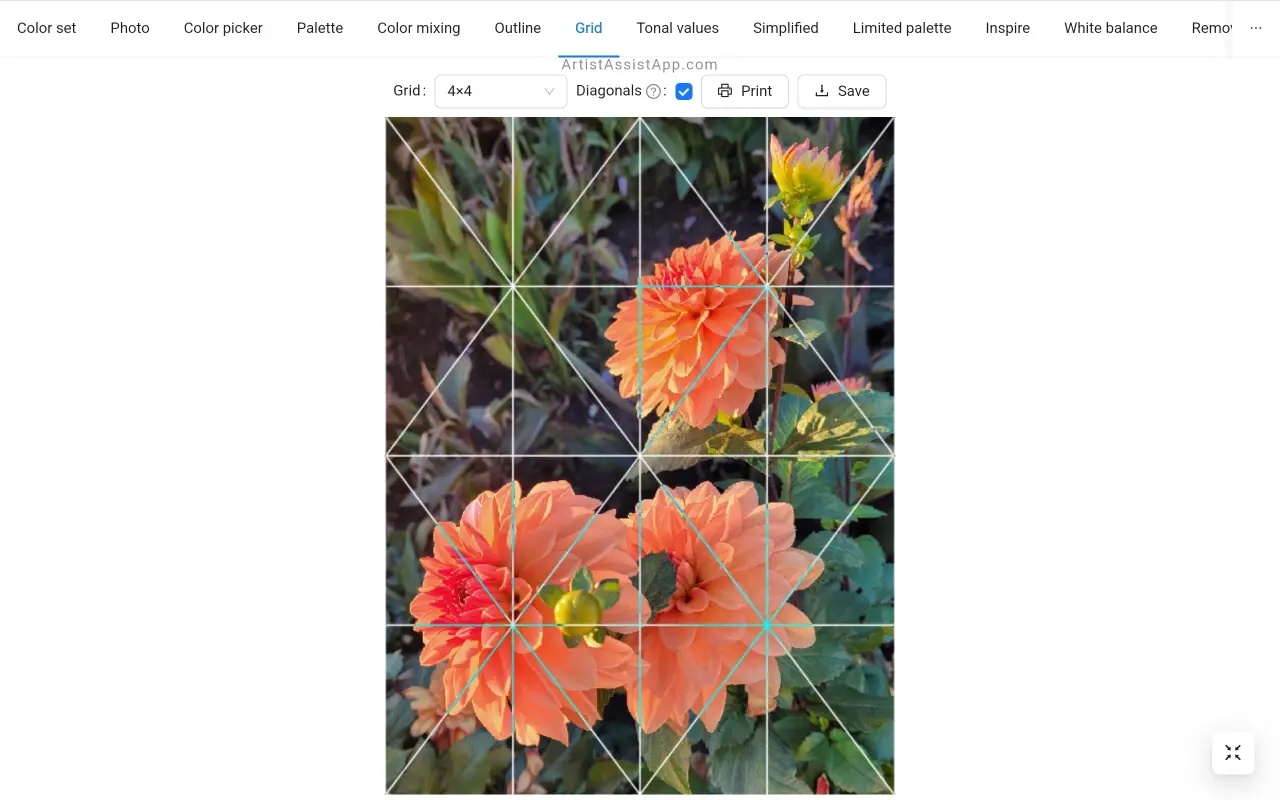Click the Print button
The width and height of the screenshot is (1280, 800).
click(x=745, y=91)
